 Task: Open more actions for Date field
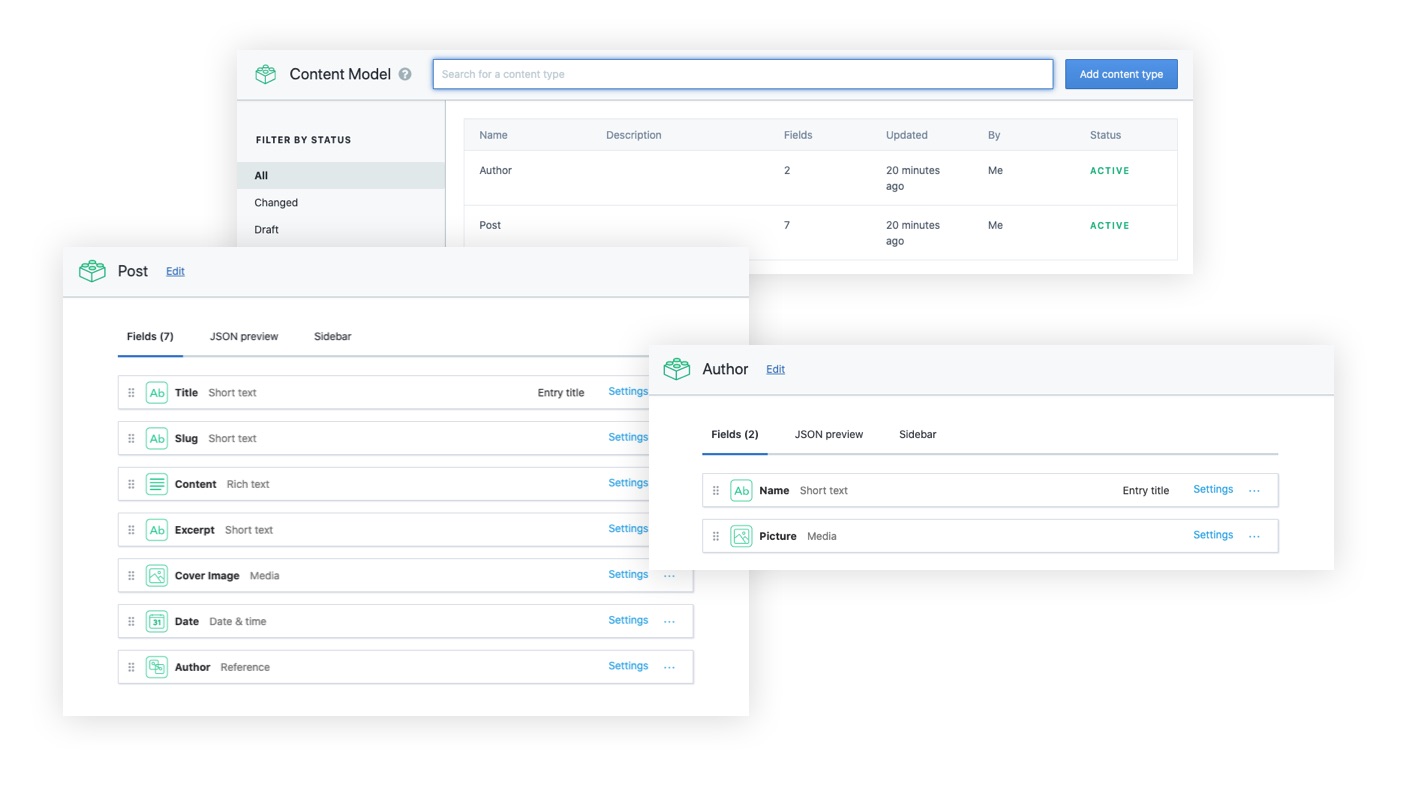(x=670, y=622)
